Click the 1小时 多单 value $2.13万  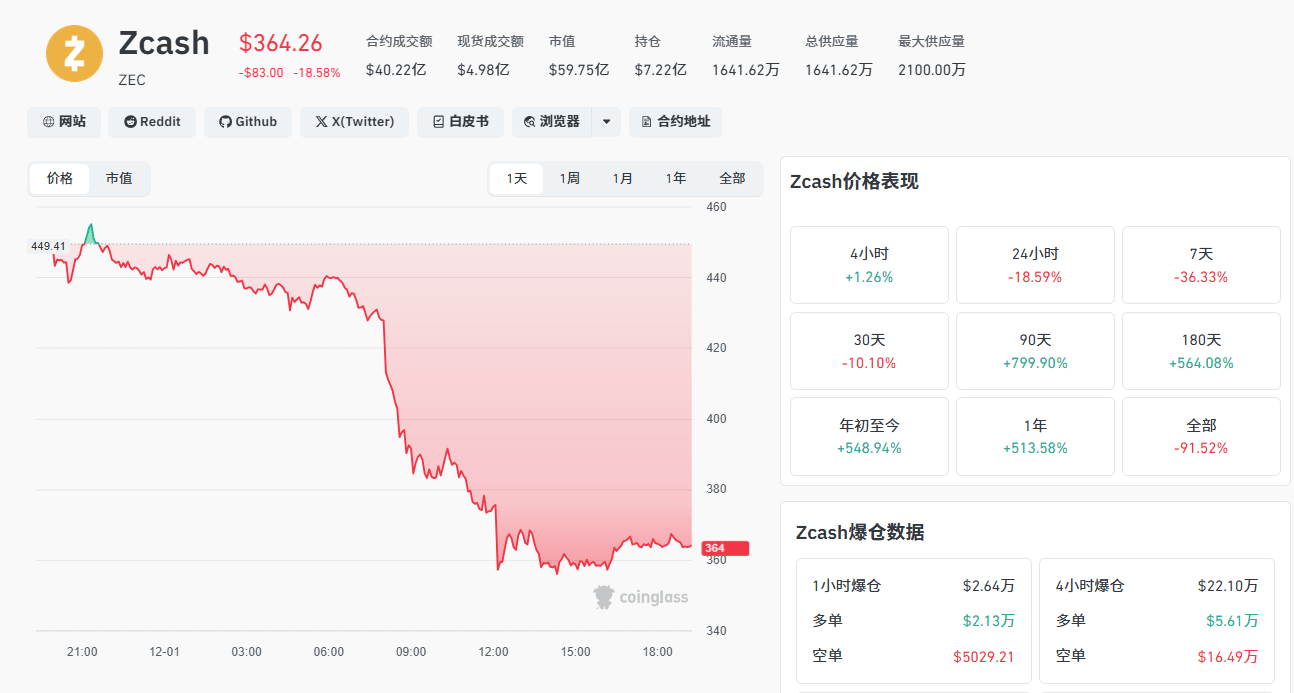[989, 621]
